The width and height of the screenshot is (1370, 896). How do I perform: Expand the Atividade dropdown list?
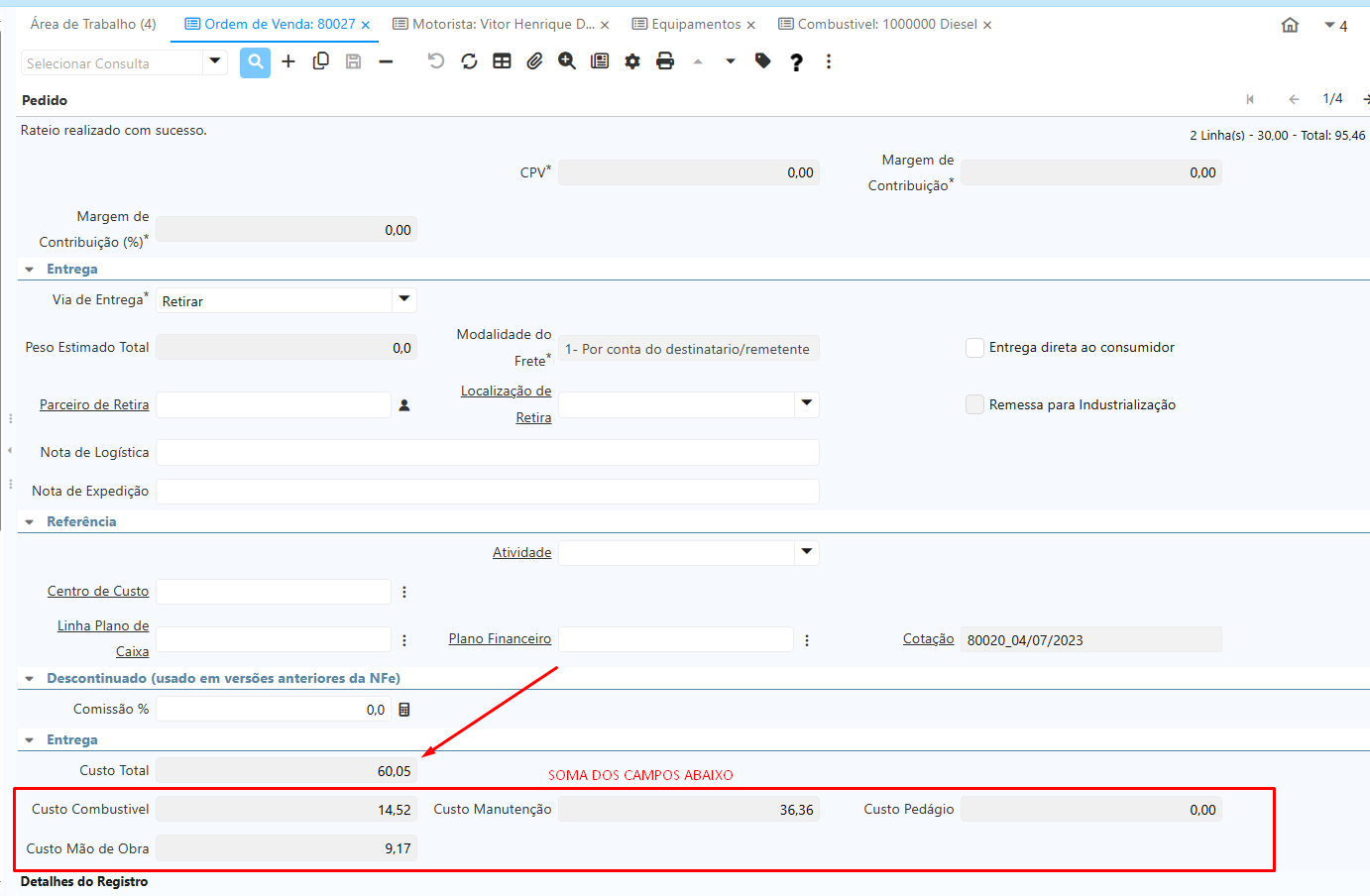pyautogui.click(x=807, y=552)
